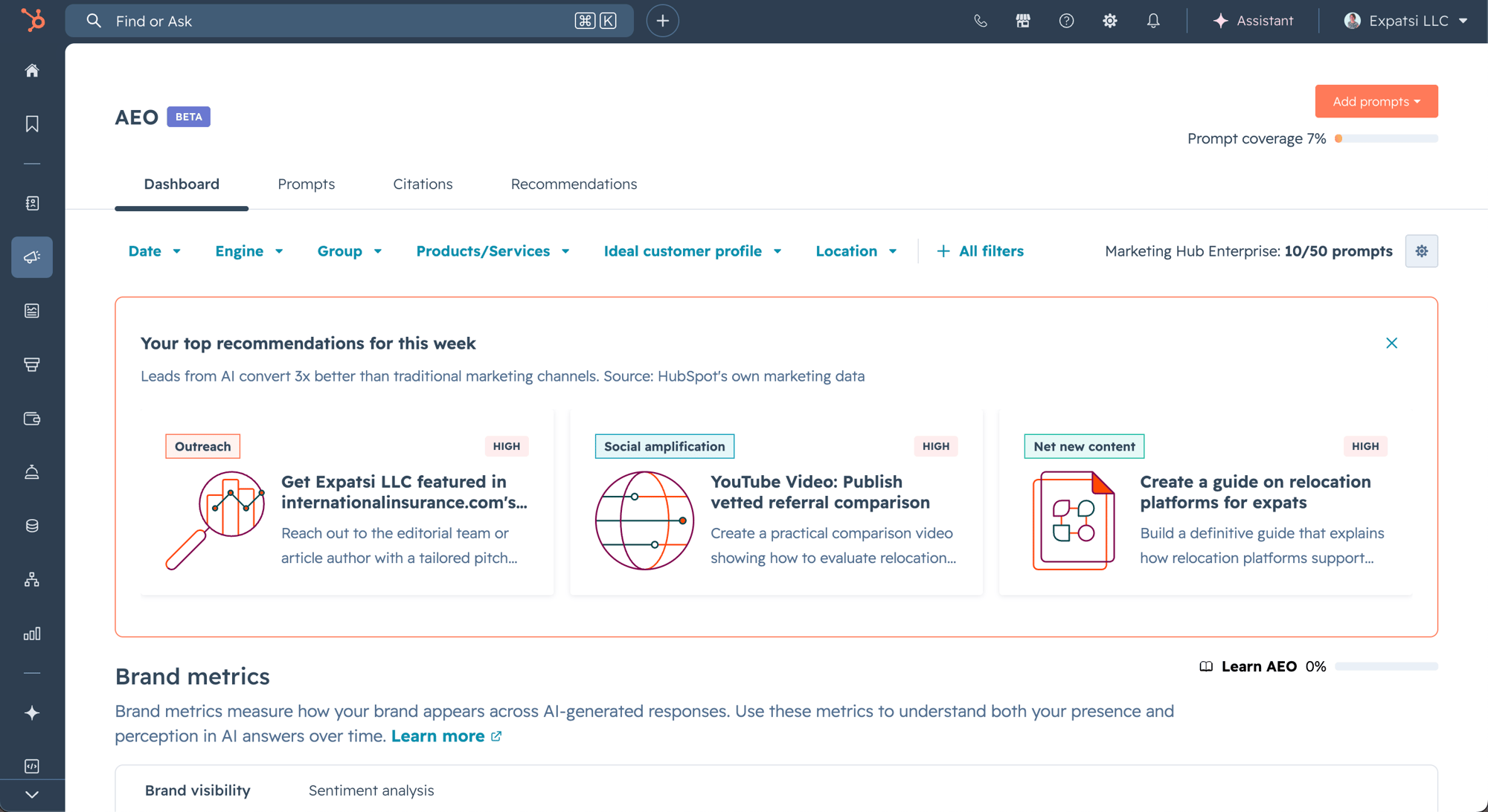This screenshot has width=1488, height=812.
Task: Open the Notifications bell
Action: [1153, 21]
